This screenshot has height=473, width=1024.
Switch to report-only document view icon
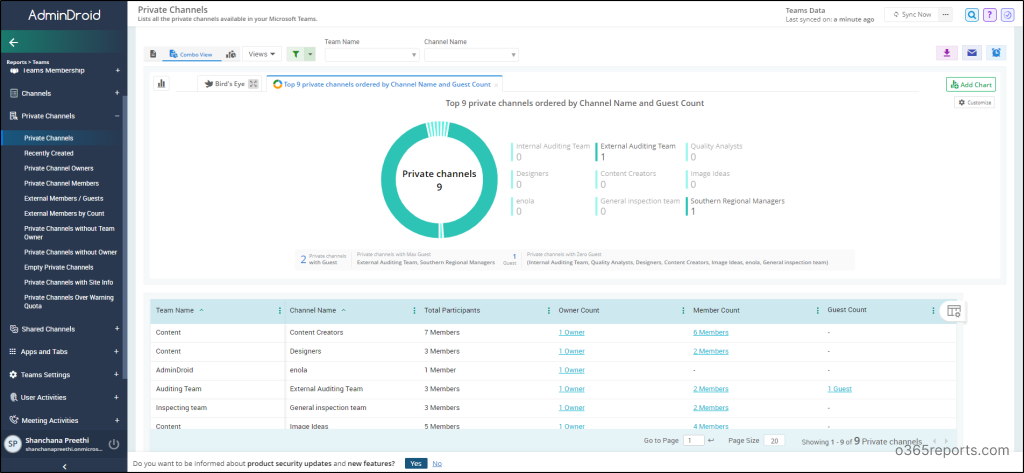pyautogui.click(x=153, y=54)
